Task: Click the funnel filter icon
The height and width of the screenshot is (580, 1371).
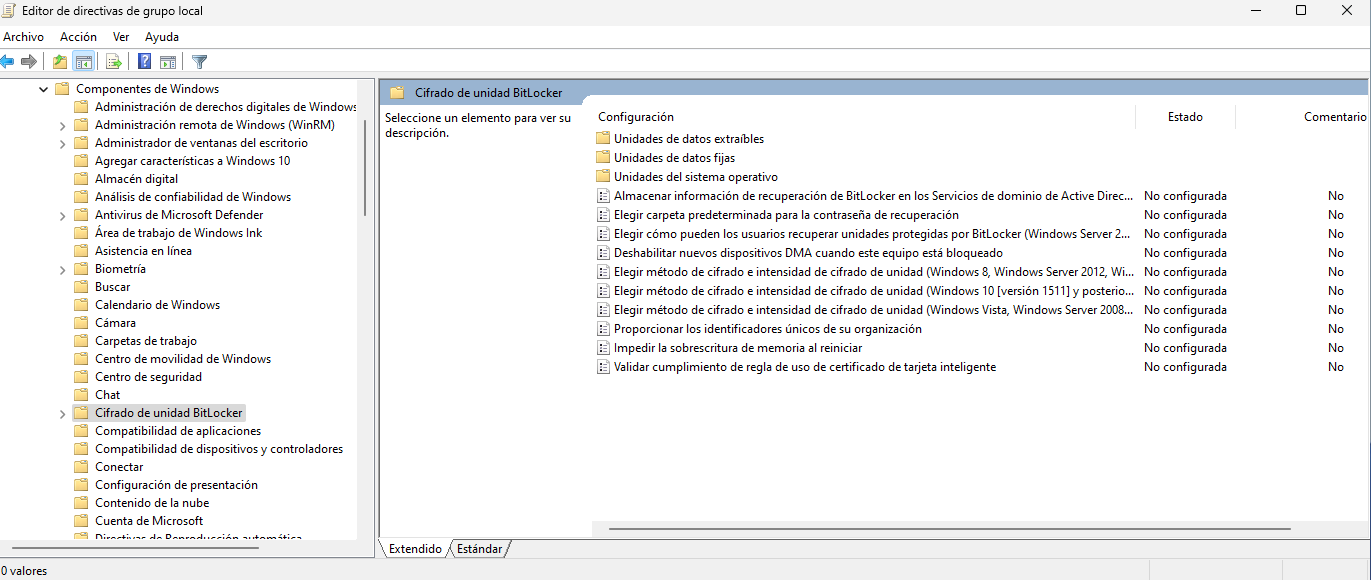Action: [199, 62]
